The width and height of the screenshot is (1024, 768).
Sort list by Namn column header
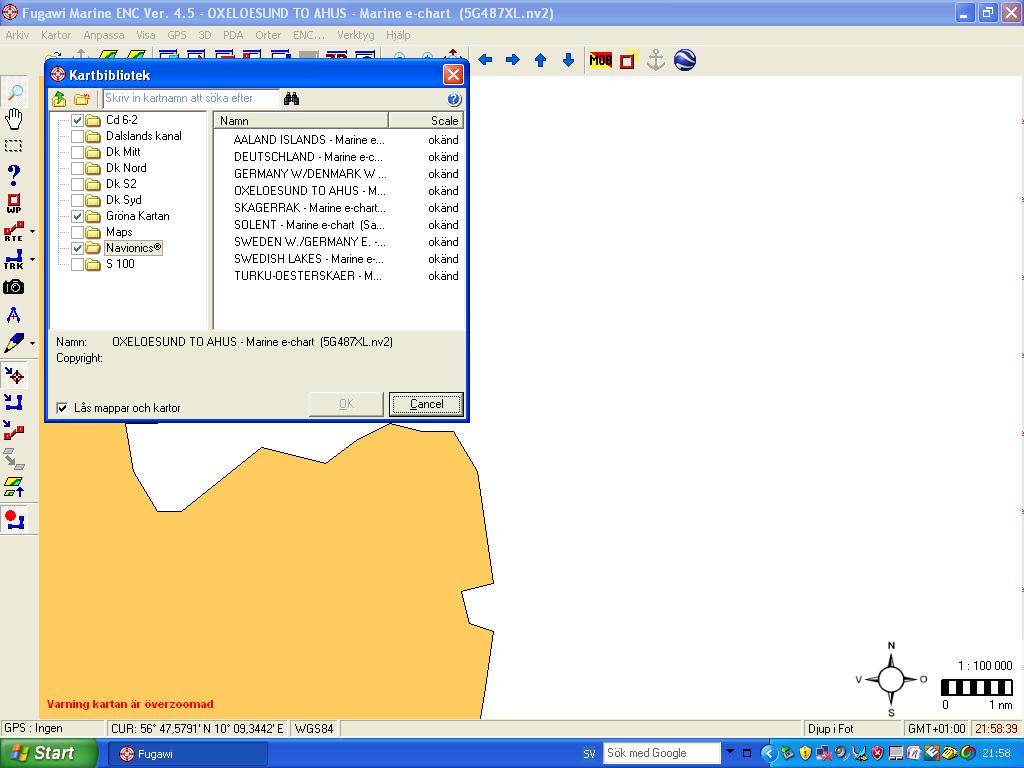click(301, 121)
